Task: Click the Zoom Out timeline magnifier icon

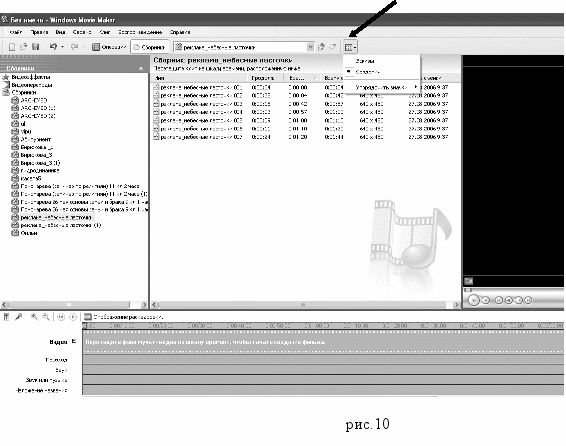Action: click(x=46, y=317)
